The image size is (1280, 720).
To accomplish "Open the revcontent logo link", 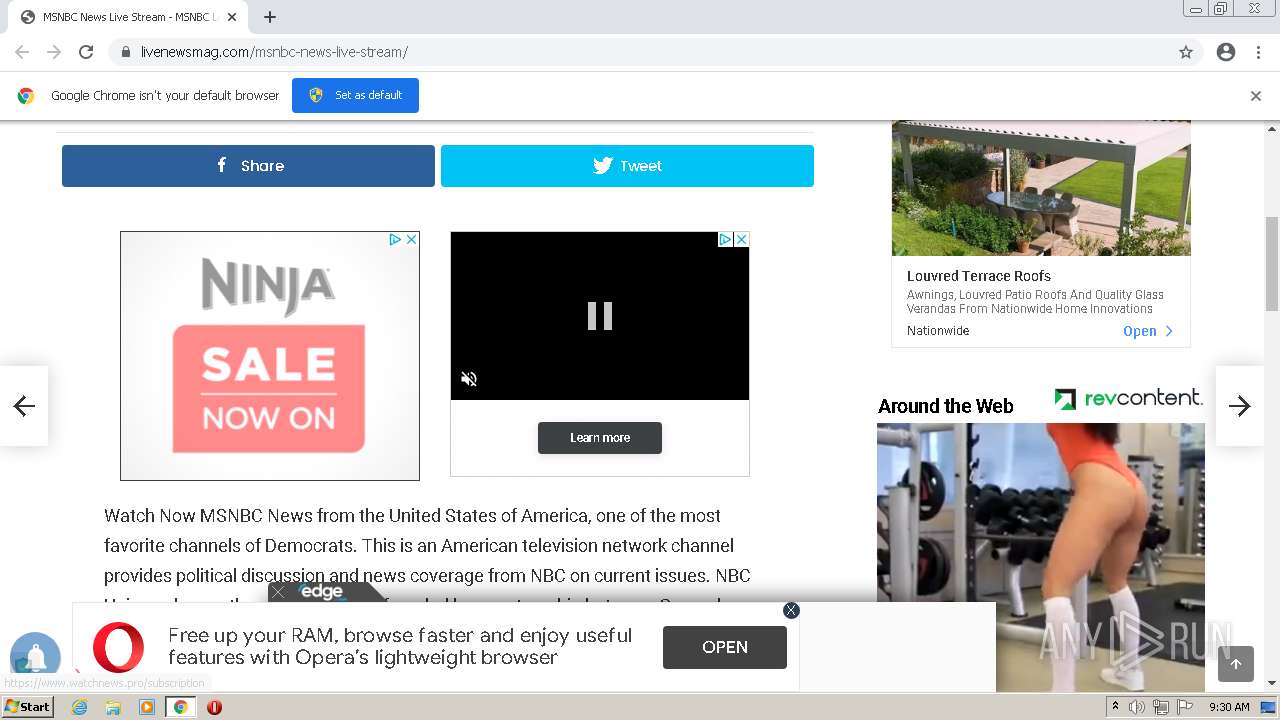I will 1129,399.
